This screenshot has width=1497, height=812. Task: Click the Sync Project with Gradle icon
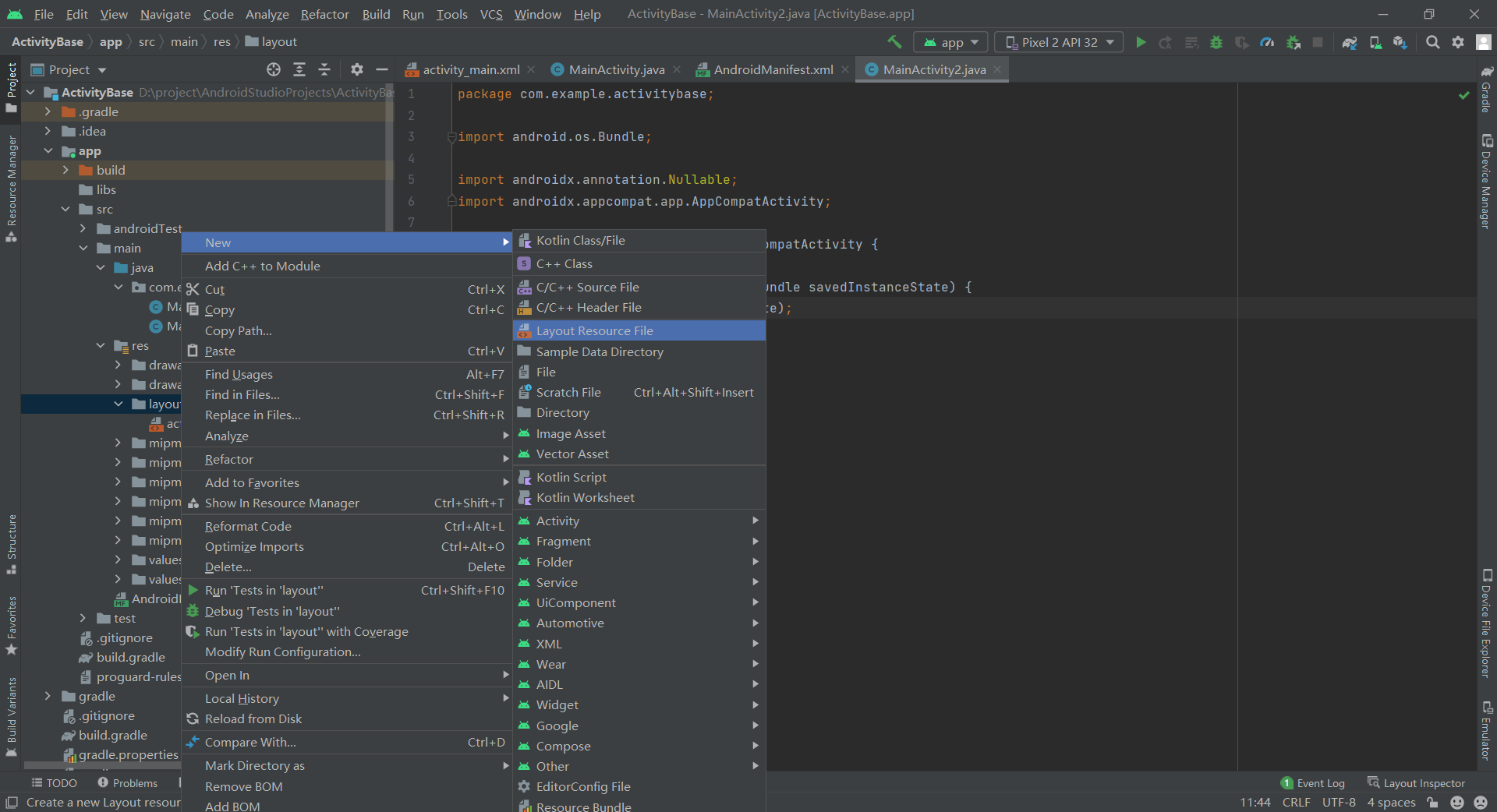[1350, 42]
